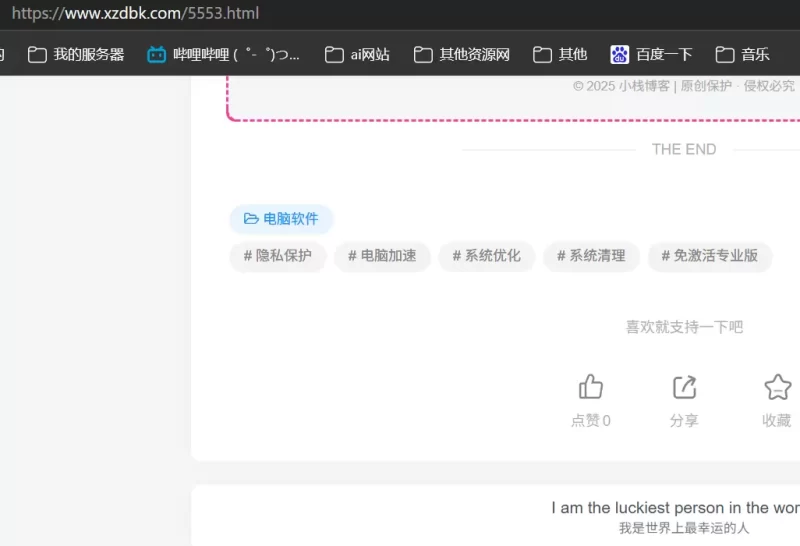Select the # 系统优化 tag
This screenshot has width=800, height=546.
point(487,256)
